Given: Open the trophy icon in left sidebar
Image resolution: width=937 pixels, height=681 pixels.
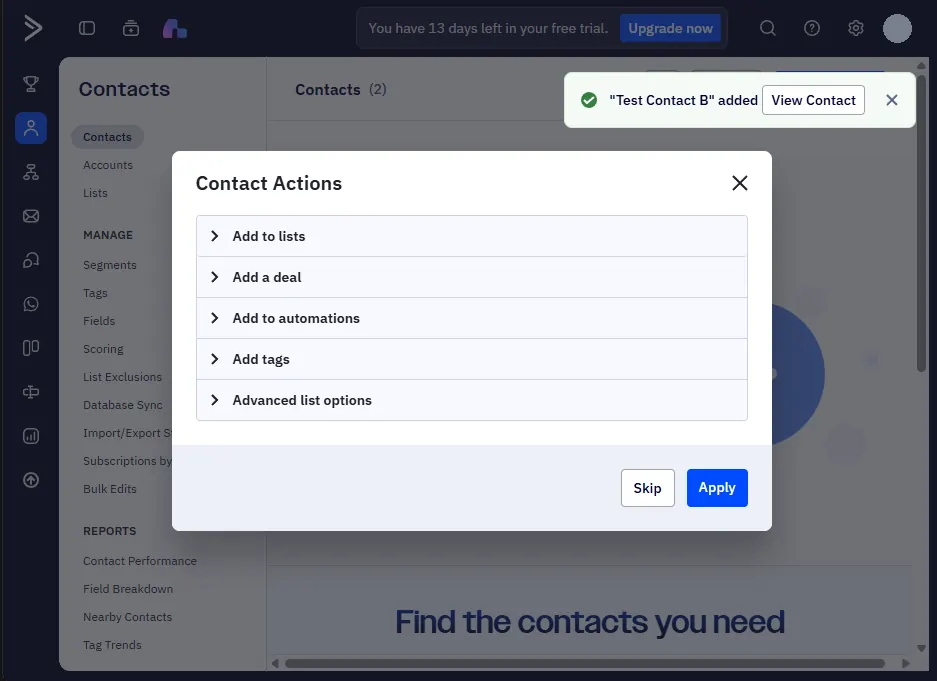Looking at the screenshot, I should pos(31,84).
